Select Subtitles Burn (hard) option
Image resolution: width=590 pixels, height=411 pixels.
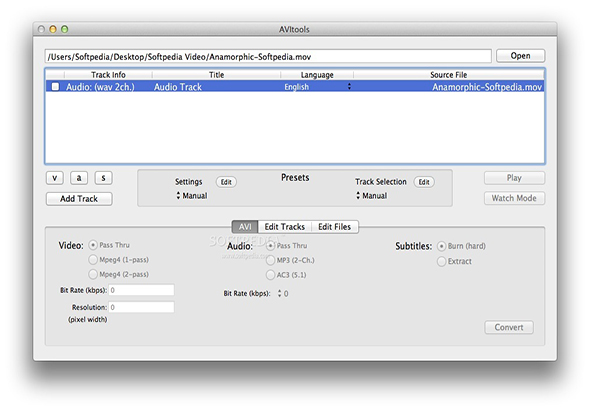(x=441, y=247)
